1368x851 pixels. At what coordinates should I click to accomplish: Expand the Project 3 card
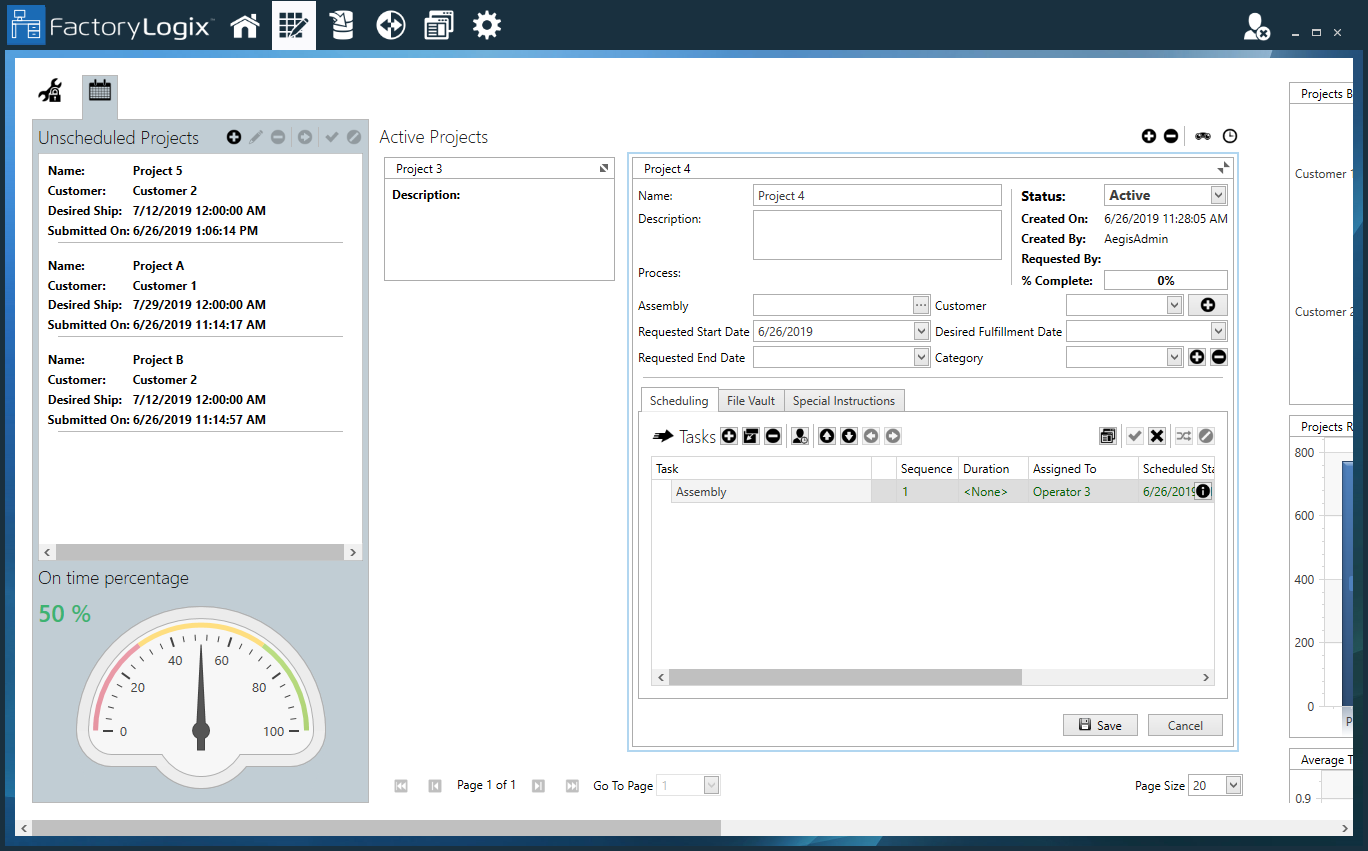[604, 169]
